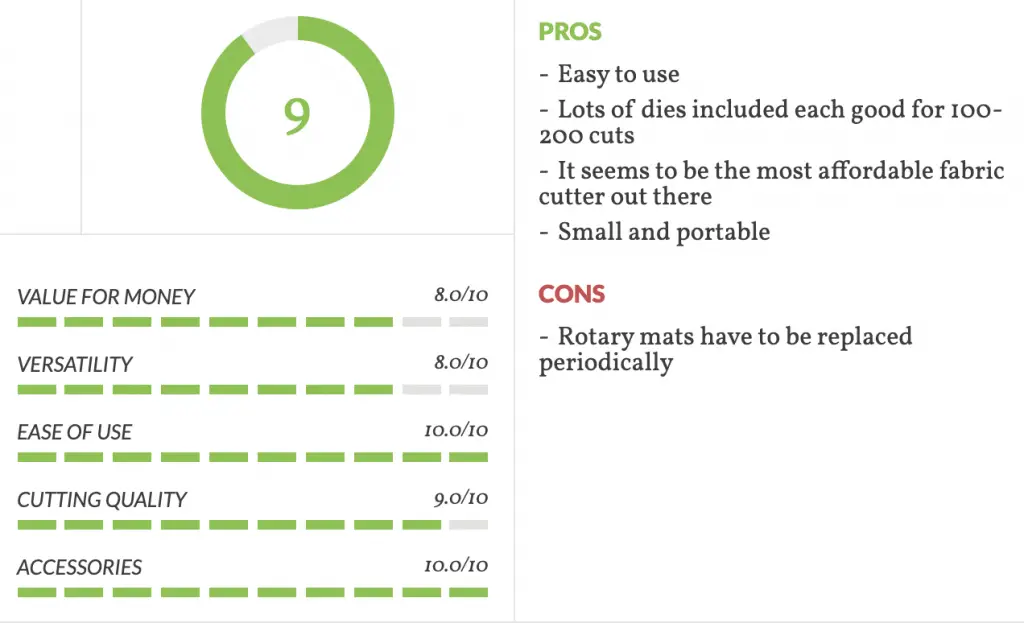This screenshot has width=1024, height=623.
Task: Click the PROS heading
Action: click(x=570, y=32)
